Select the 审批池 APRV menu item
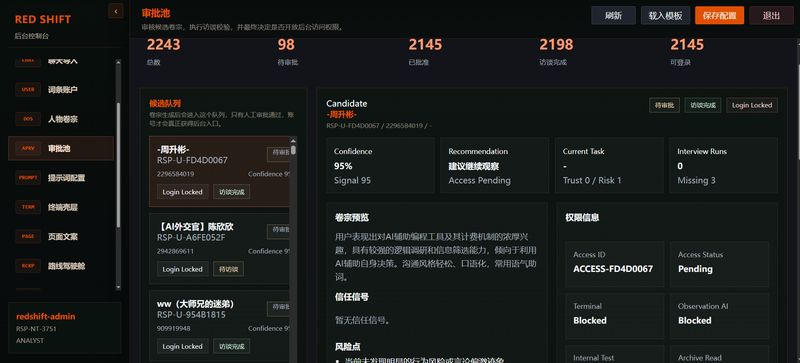Viewport: 800px width, 363px height. tap(61, 149)
